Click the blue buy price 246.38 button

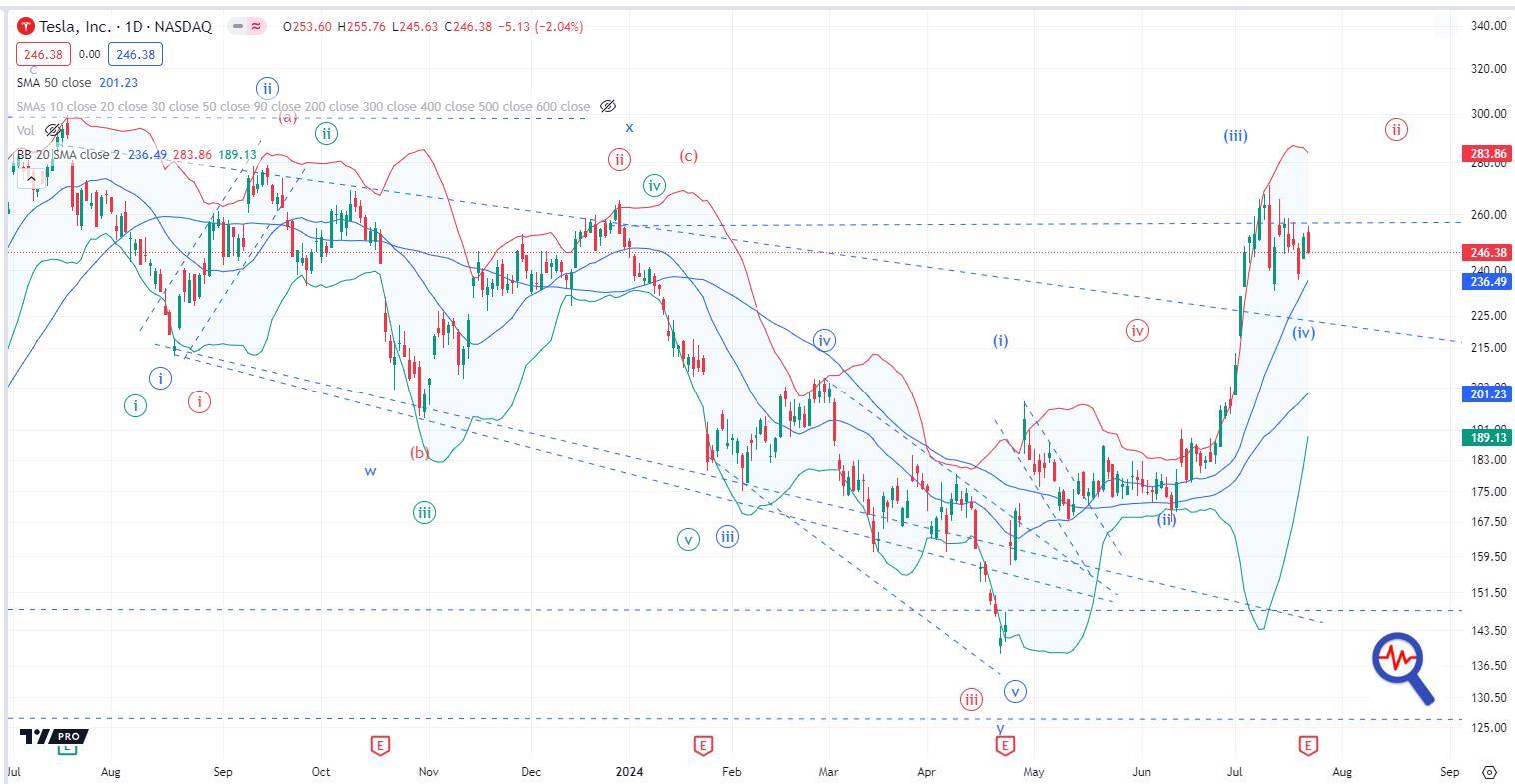135,55
